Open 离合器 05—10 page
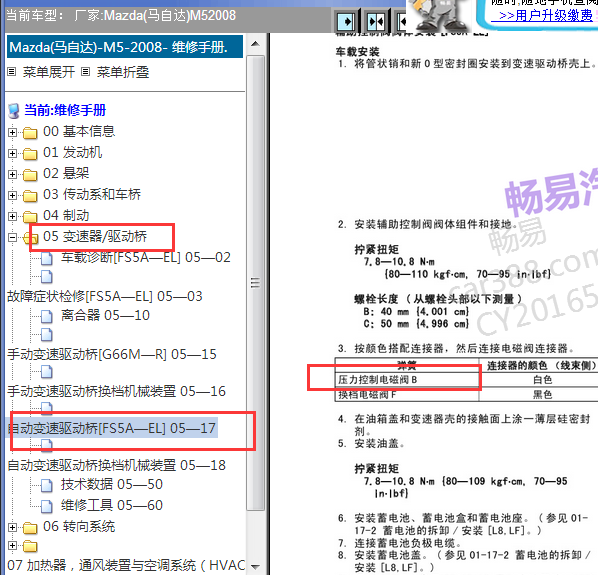This screenshot has height=575, width=598. pyautogui.click(x=105, y=315)
